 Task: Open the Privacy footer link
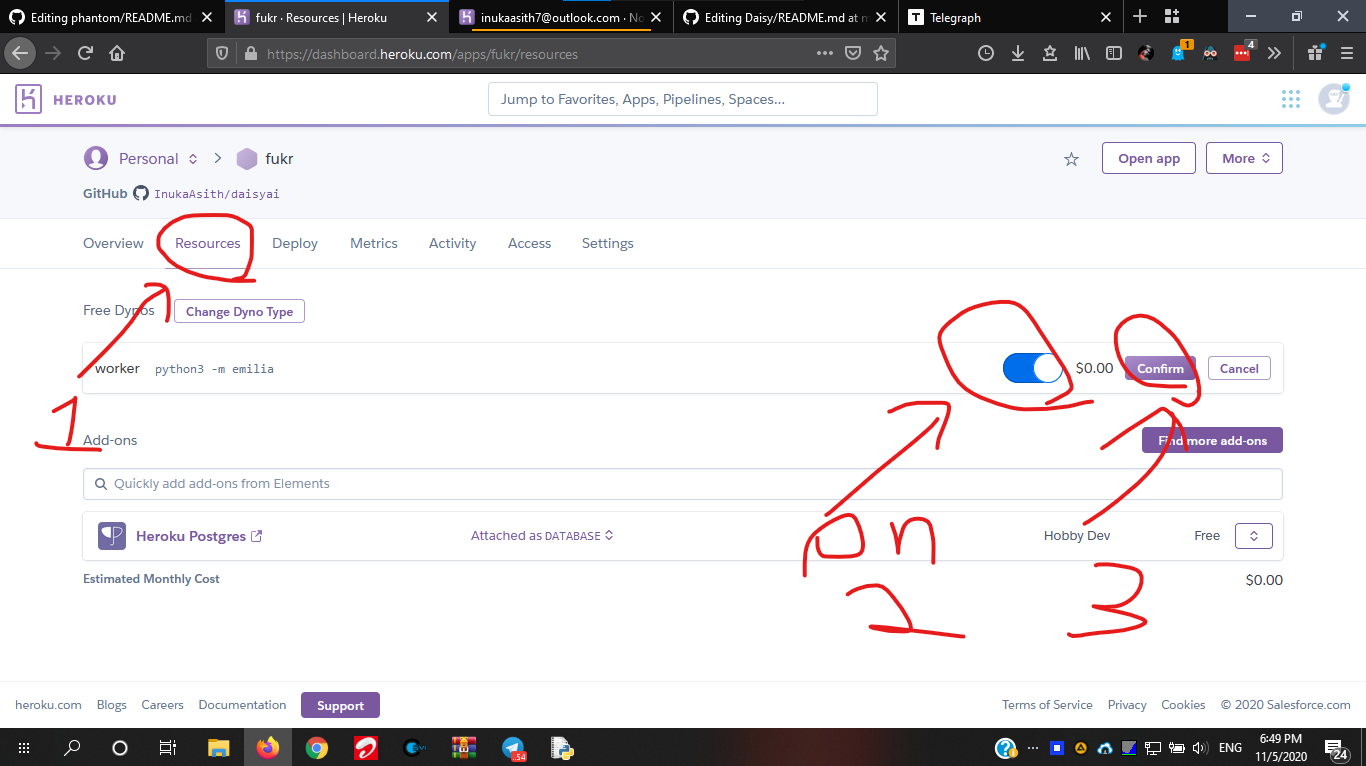(x=1127, y=705)
